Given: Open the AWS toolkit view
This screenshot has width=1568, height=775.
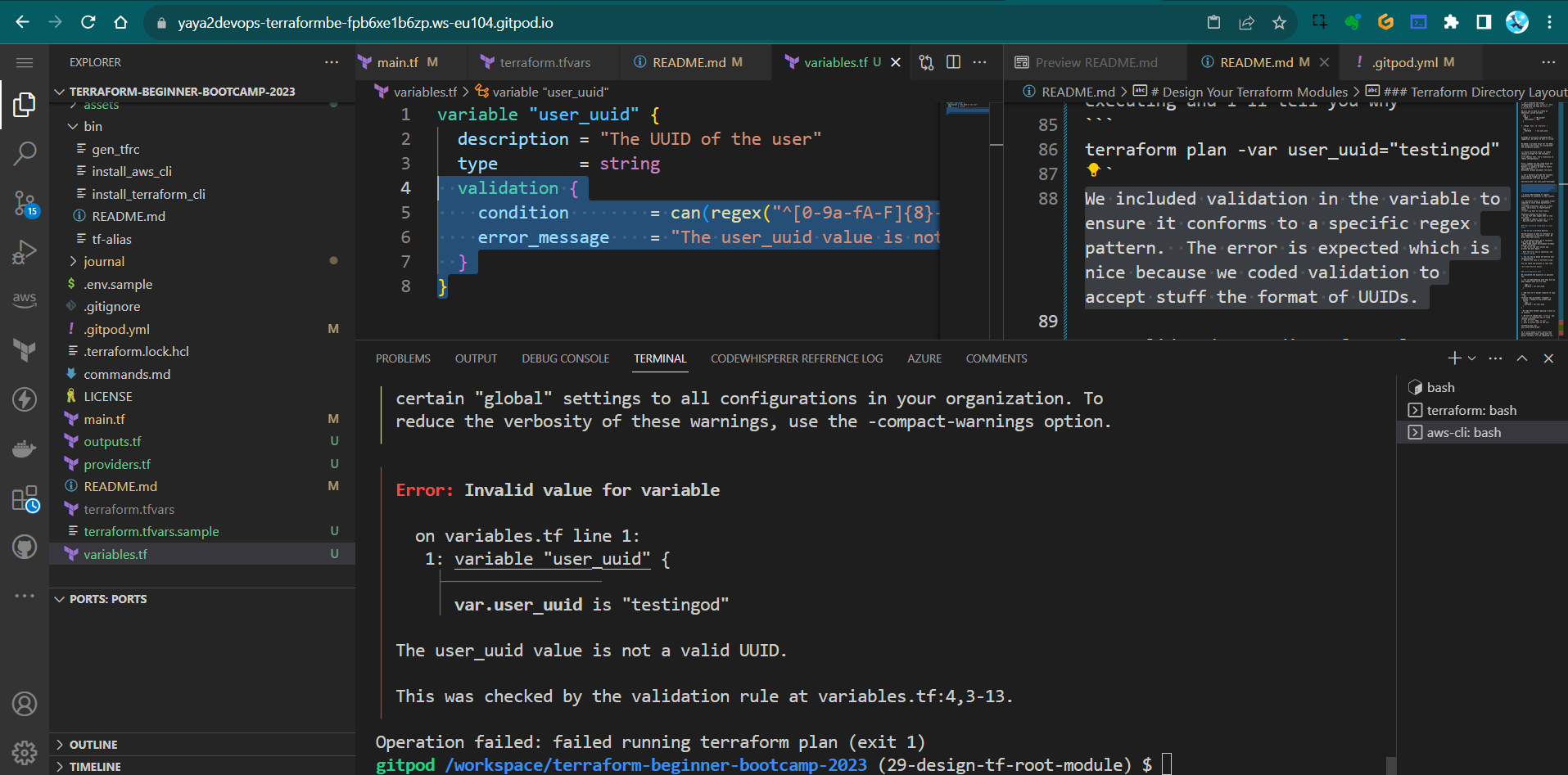Looking at the screenshot, I should click(x=25, y=300).
